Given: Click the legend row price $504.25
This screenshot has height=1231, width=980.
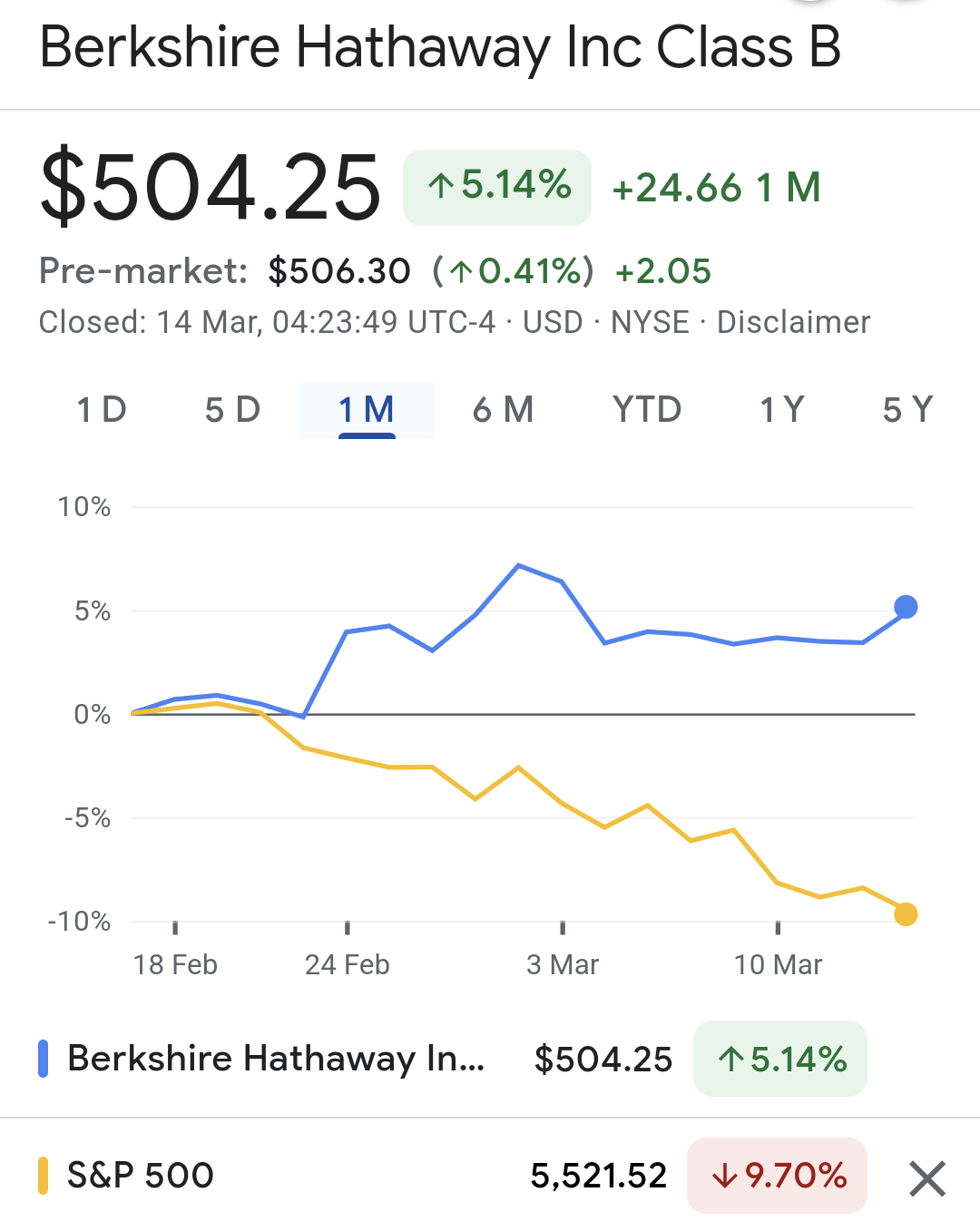Looking at the screenshot, I should coord(603,1059).
